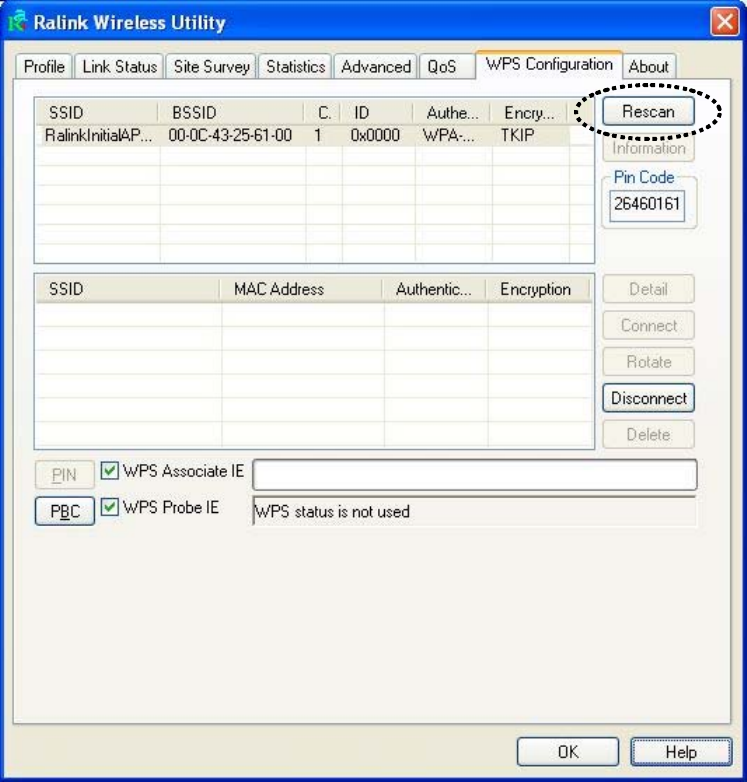747x782 pixels.
Task: Switch to the Profile tab
Action: [44, 66]
